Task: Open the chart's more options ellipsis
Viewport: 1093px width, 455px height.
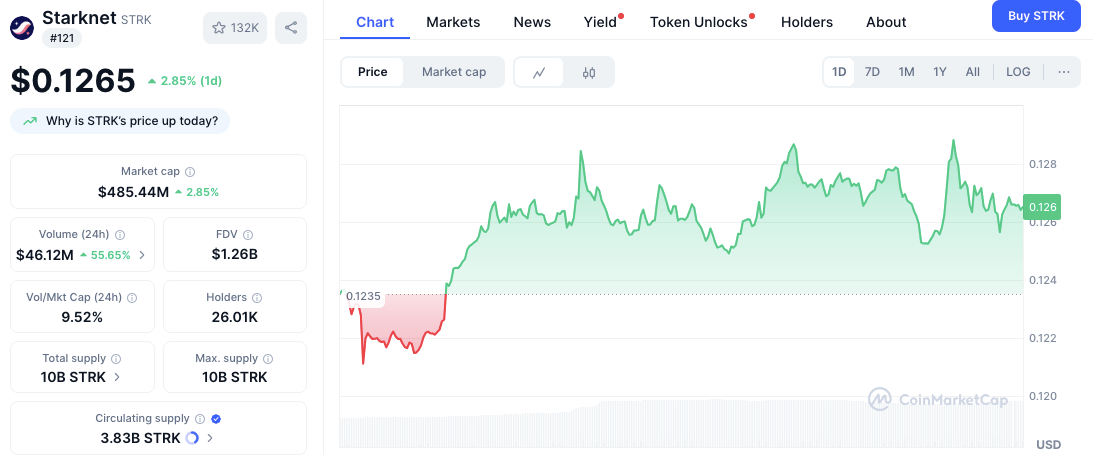Action: tap(1063, 72)
